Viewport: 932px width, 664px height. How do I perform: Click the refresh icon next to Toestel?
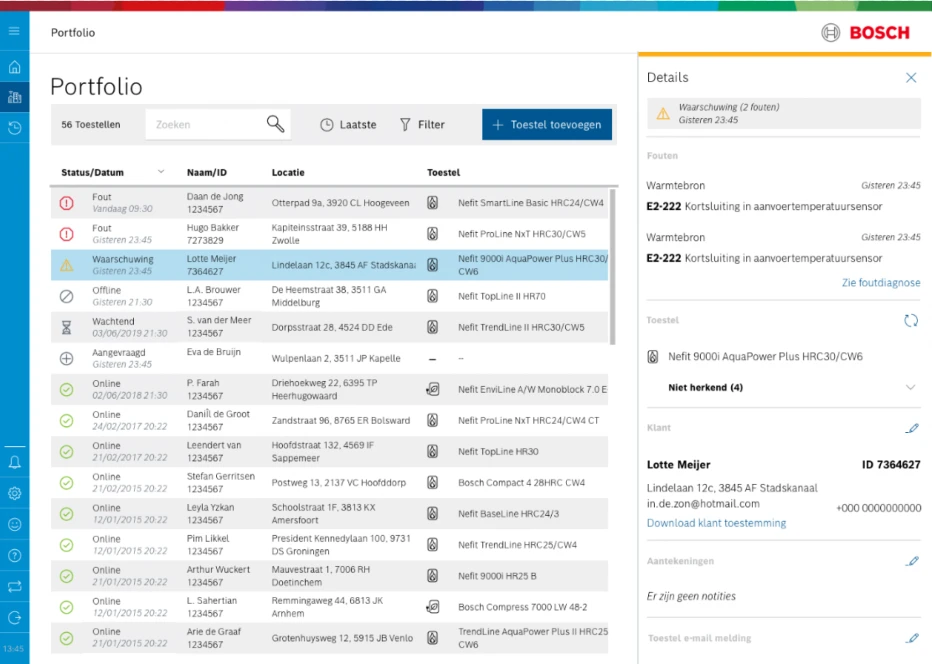(910, 321)
